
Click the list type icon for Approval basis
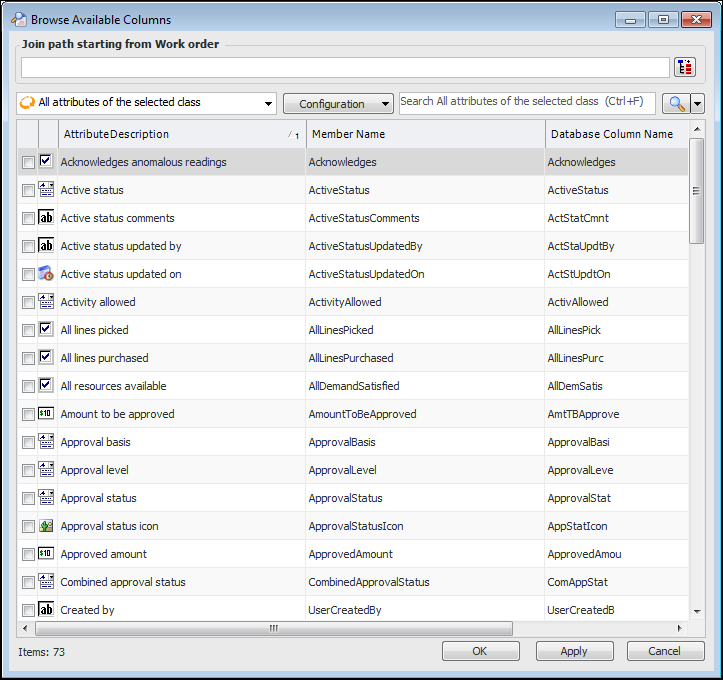point(46,442)
